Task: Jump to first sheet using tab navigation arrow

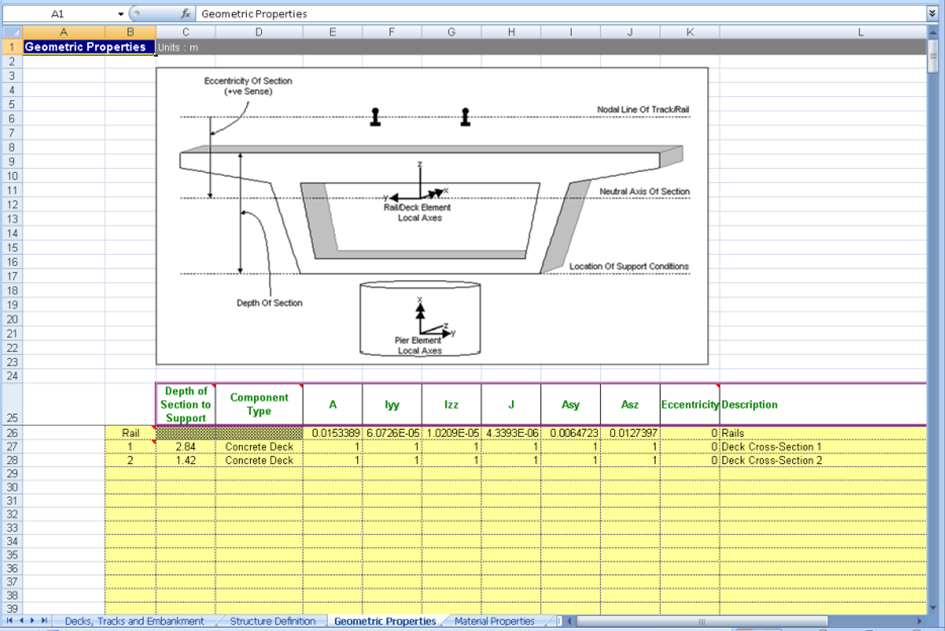Action: point(11,621)
